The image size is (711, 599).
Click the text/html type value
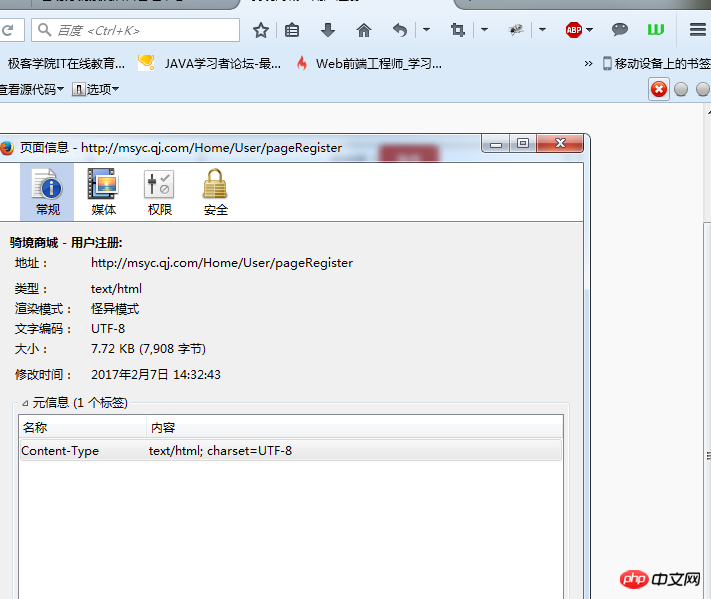point(116,289)
